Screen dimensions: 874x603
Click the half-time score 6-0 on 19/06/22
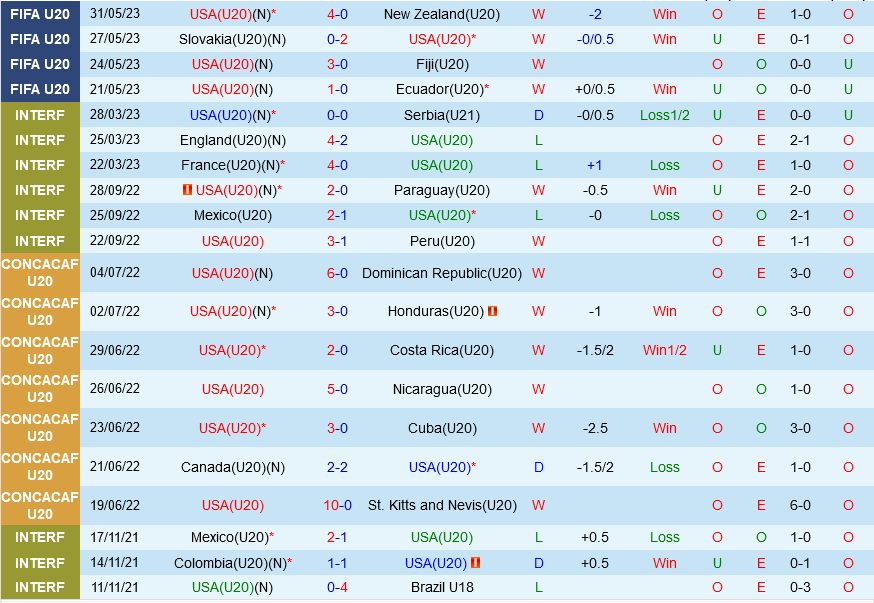[800, 505]
